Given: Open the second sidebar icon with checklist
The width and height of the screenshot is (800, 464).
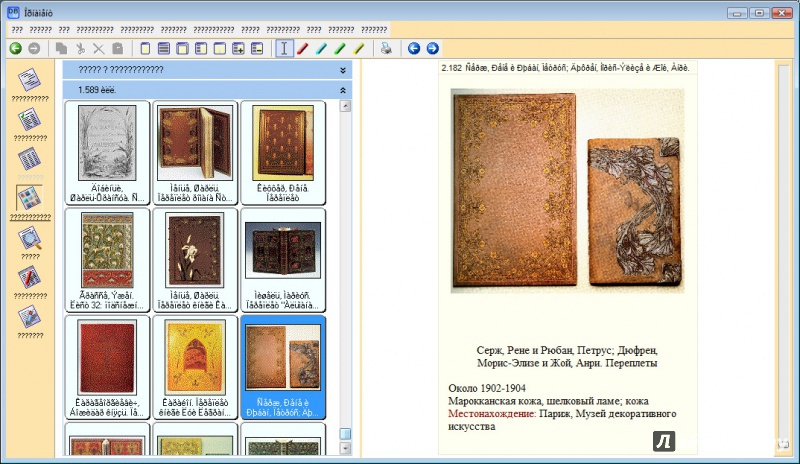Looking at the screenshot, I should [30, 120].
